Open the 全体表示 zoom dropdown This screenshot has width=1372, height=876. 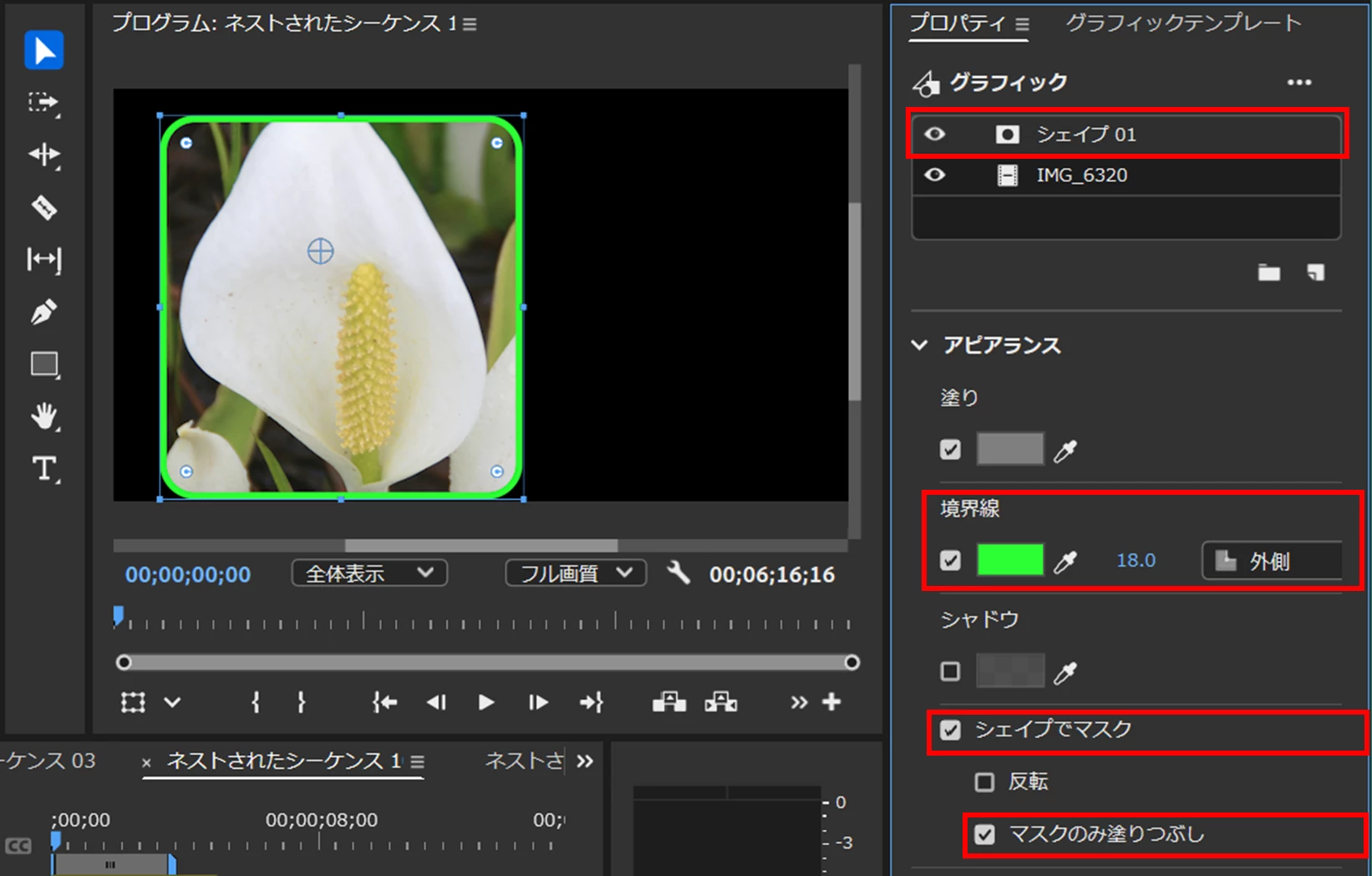(369, 573)
